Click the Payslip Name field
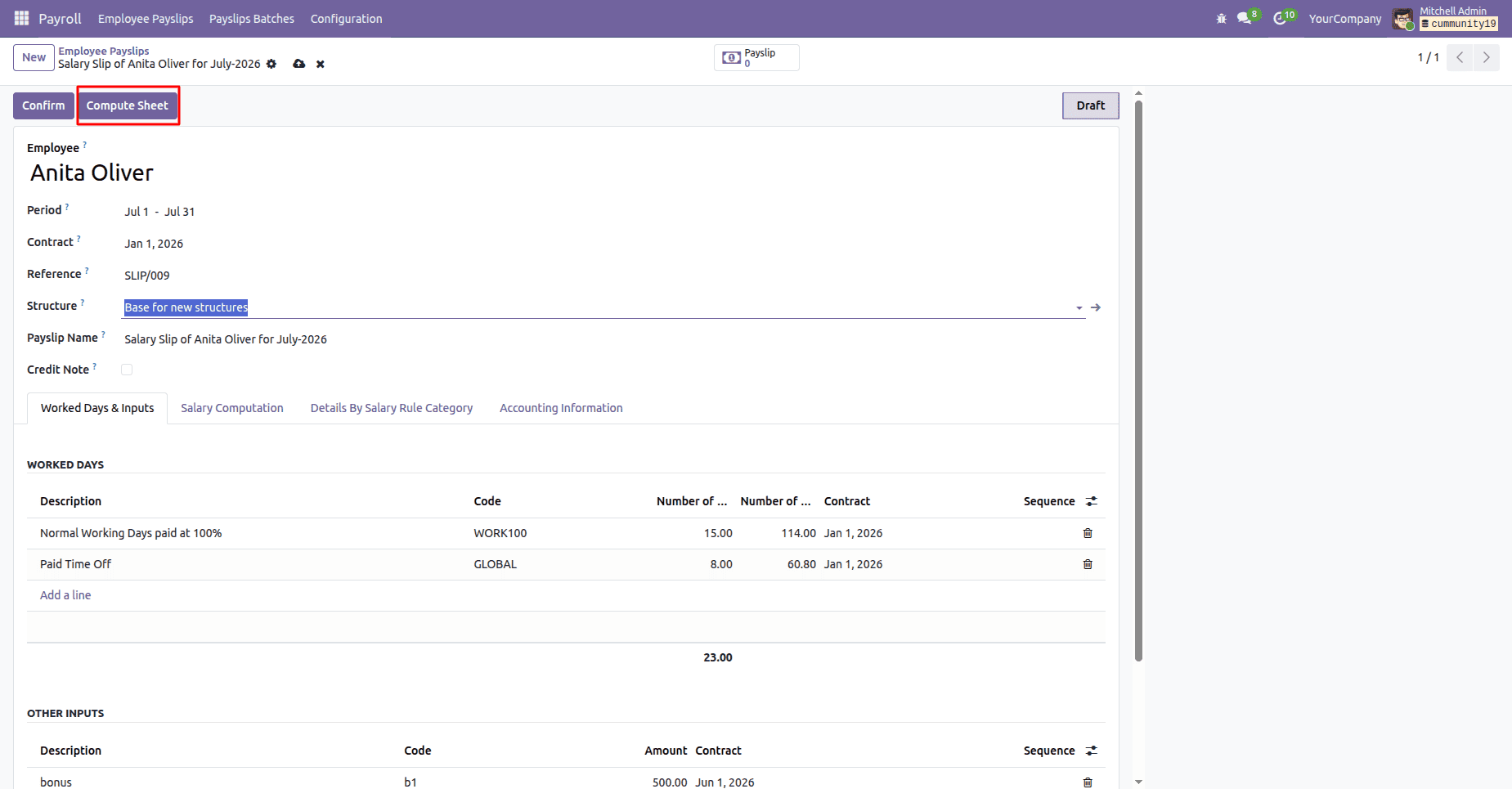This screenshot has height=789, width=1512. tap(603, 339)
